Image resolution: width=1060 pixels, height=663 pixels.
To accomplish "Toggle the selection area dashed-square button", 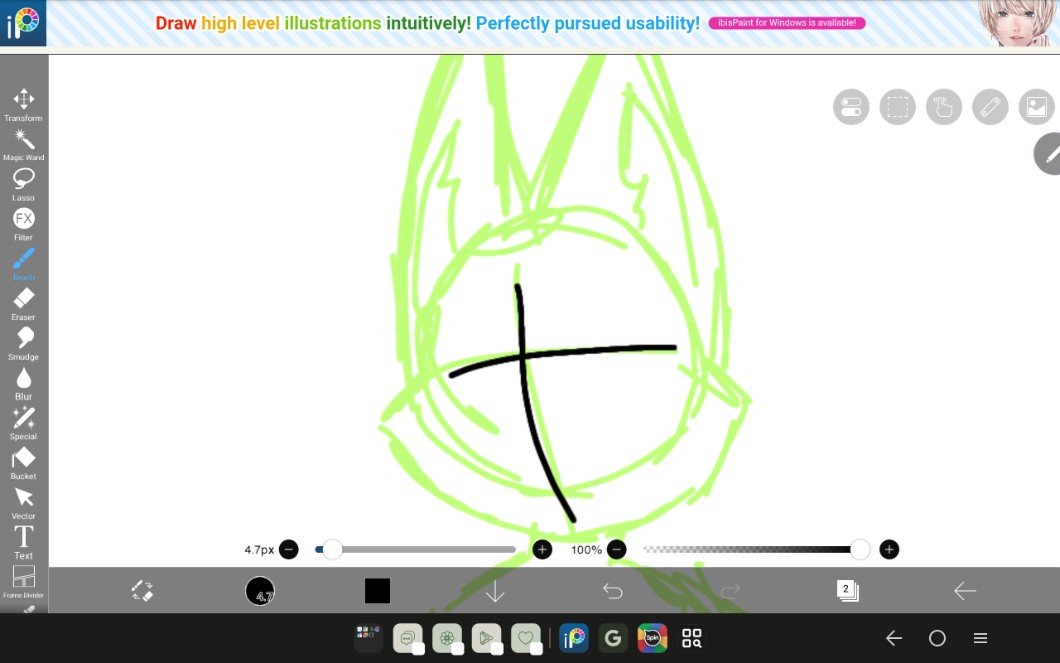I will click(897, 107).
